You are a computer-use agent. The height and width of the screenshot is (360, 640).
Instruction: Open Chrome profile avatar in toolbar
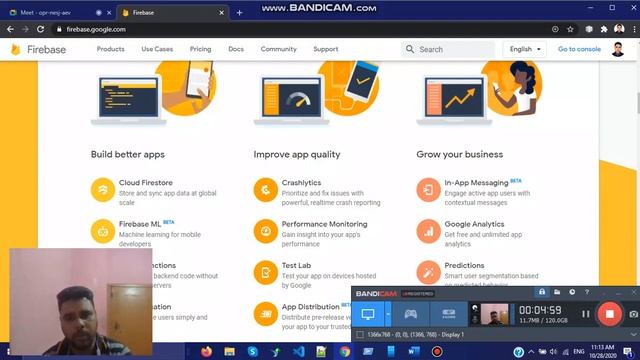(x=619, y=29)
